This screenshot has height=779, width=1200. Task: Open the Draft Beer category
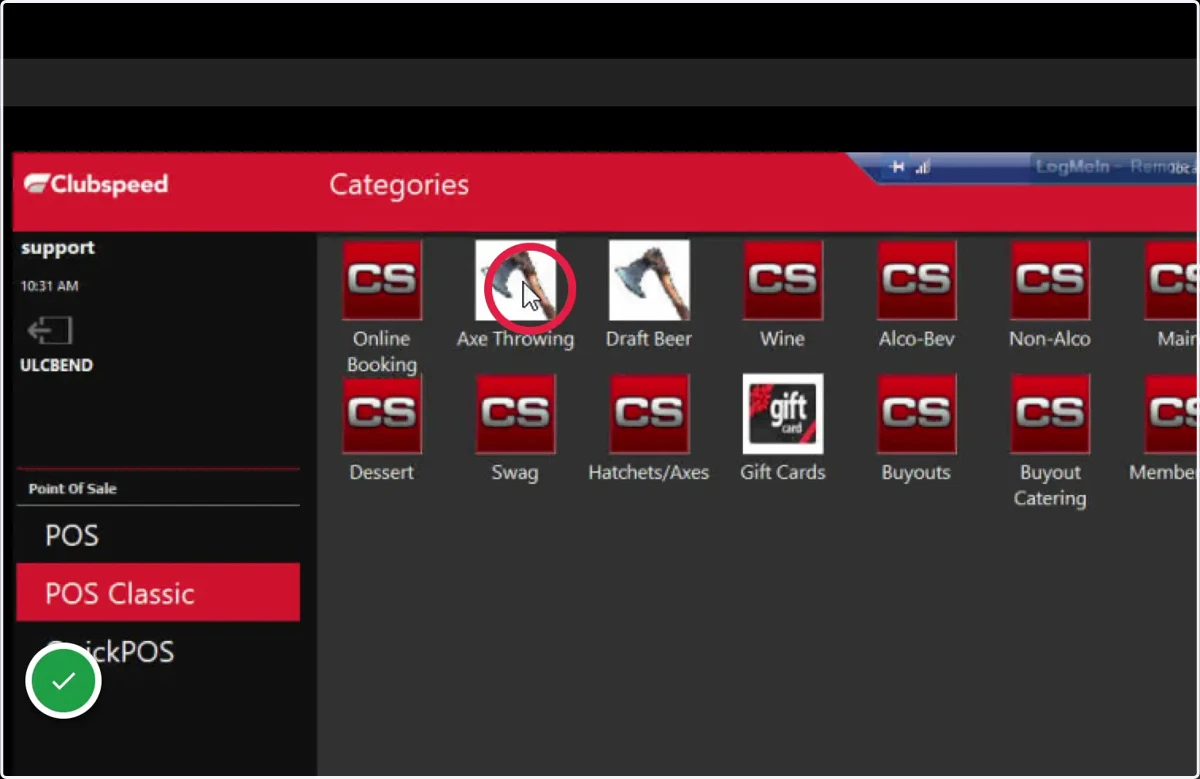coord(649,281)
